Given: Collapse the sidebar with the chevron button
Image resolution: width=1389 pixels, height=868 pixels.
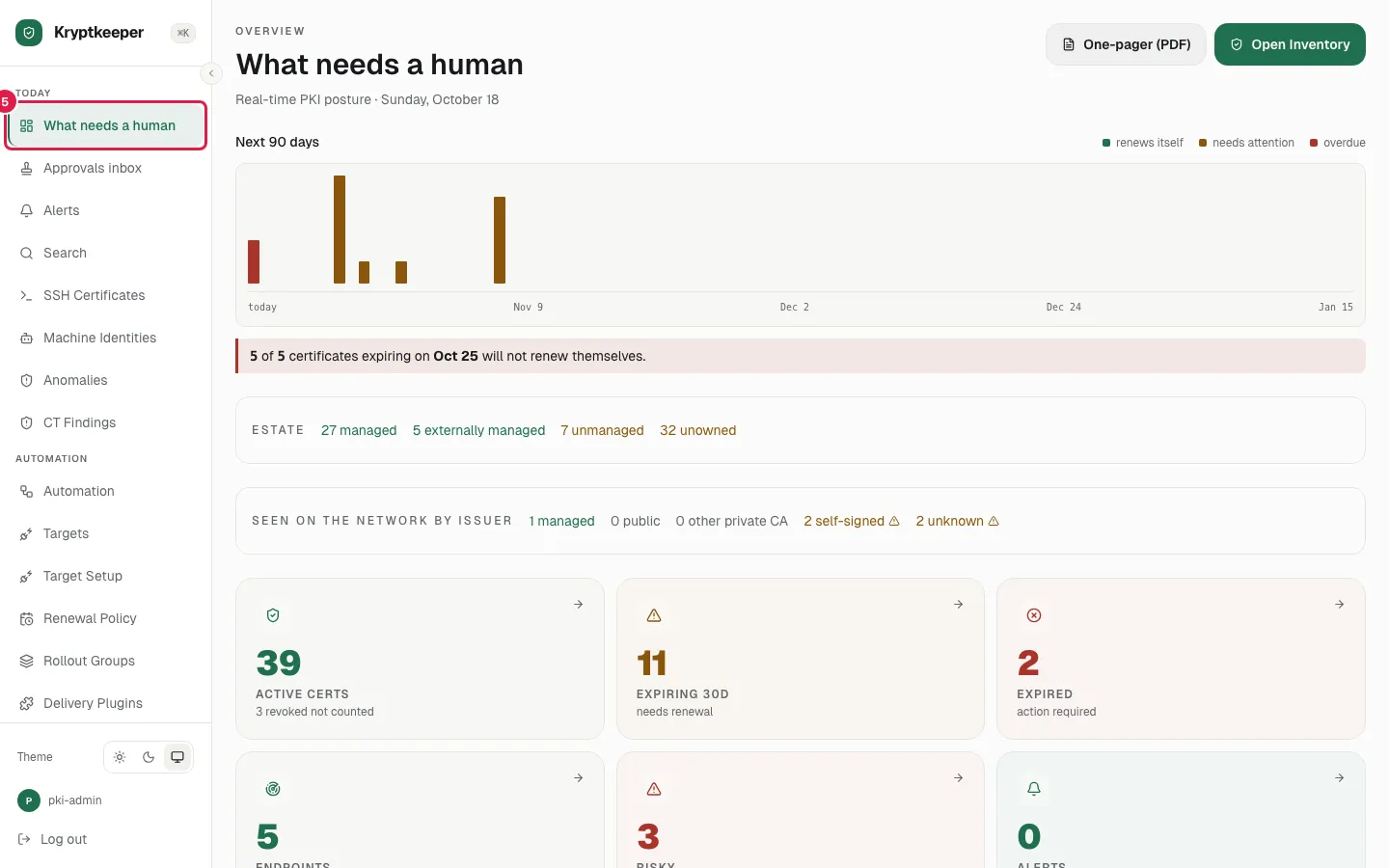Looking at the screenshot, I should tap(211, 73).
